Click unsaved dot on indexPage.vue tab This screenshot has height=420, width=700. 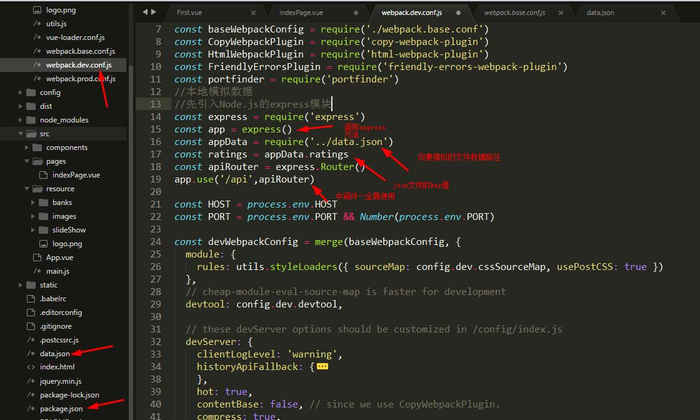click(356, 13)
